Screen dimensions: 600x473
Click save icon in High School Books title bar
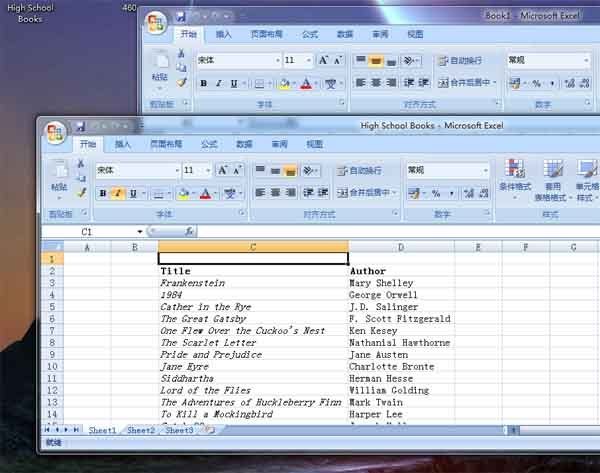80,126
